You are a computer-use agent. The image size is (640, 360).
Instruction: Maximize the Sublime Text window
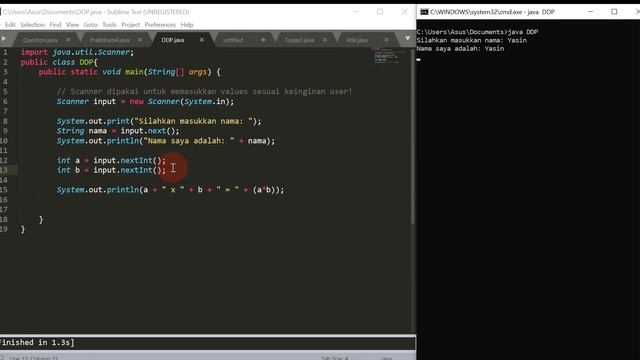pos(380,12)
